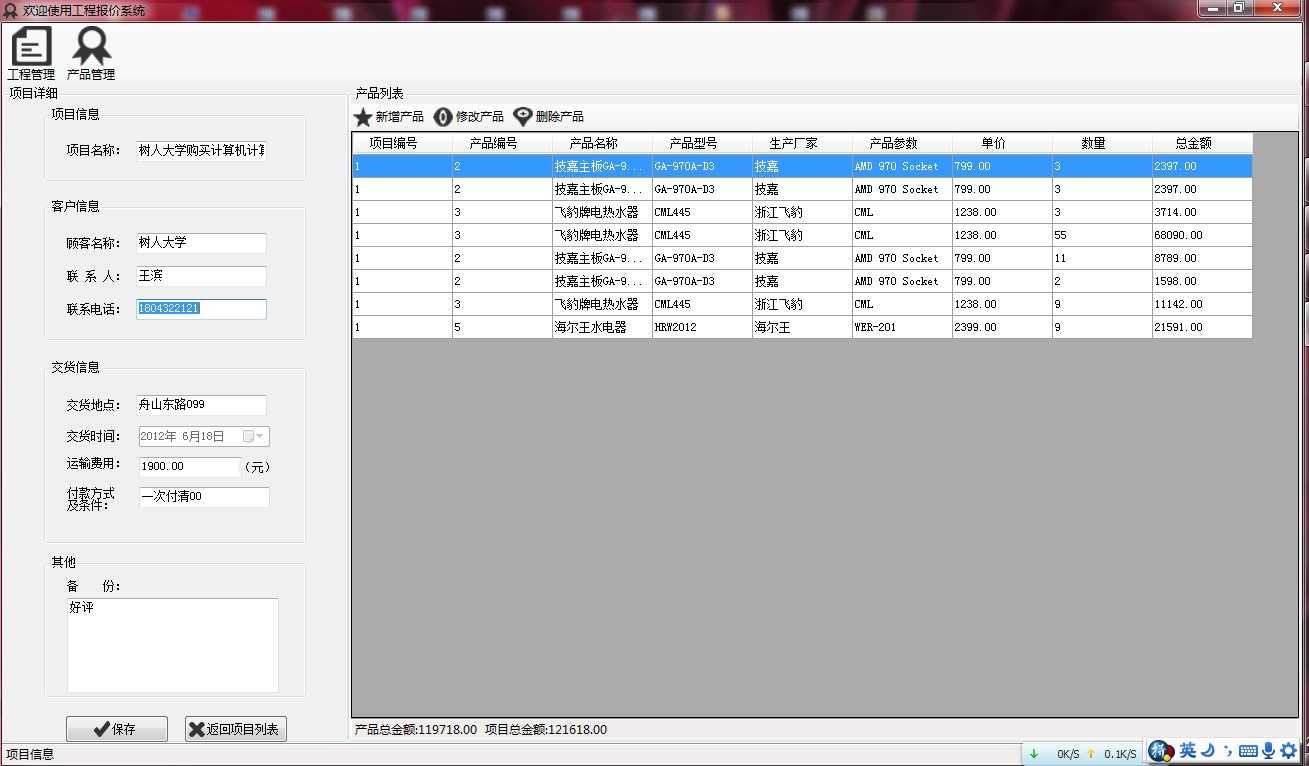Click 项目信息 status bar text
Image resolution: width=1309 pixels, height=766 pixels.
30,754
